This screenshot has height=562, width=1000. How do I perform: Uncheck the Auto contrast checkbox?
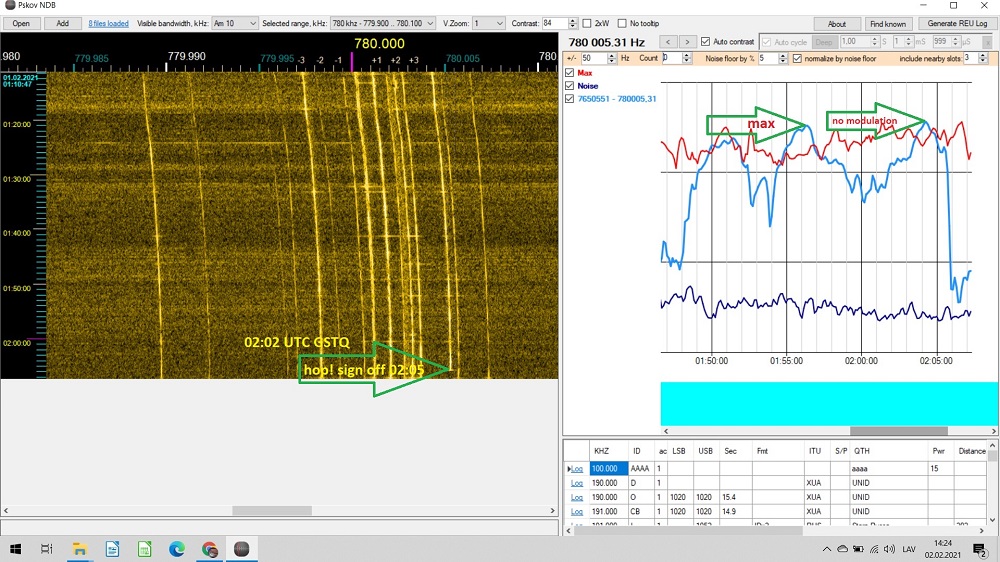click(x=706, y=42)
